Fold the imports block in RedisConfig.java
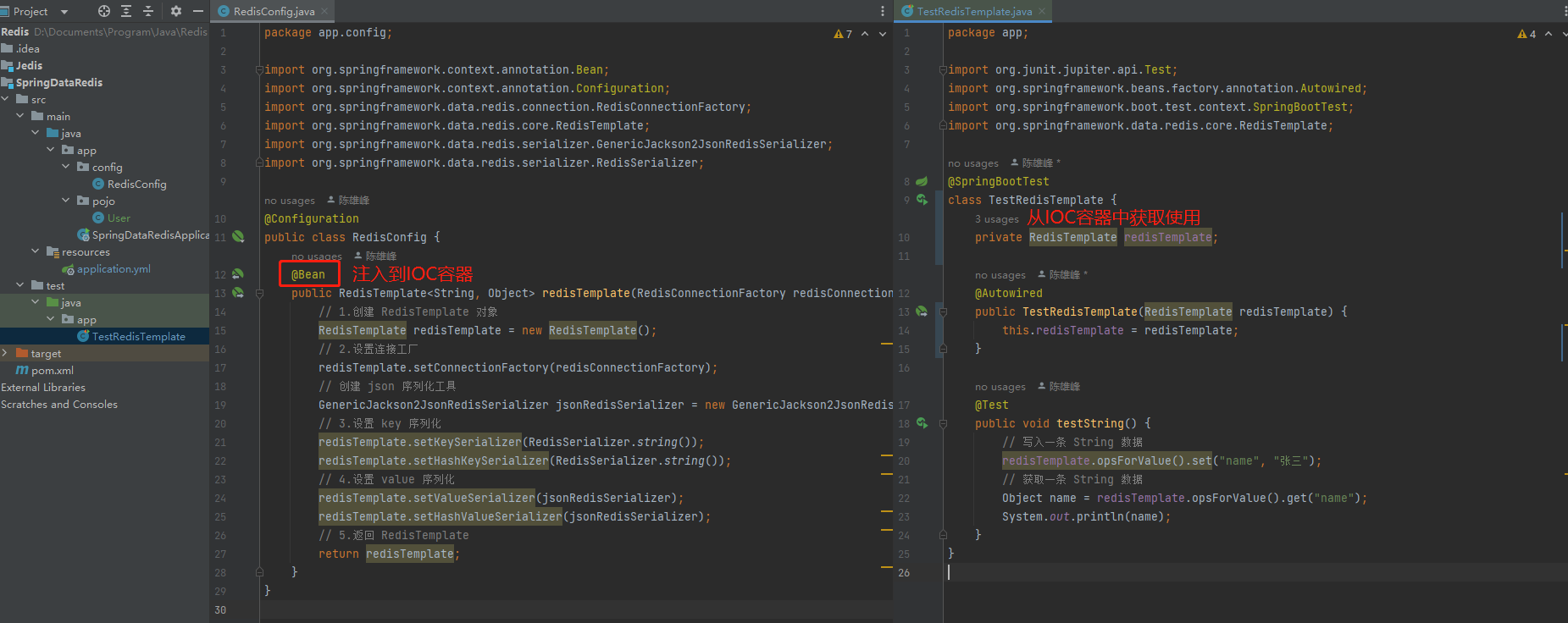Screen dimensions: 1568x623 [259, 69]
